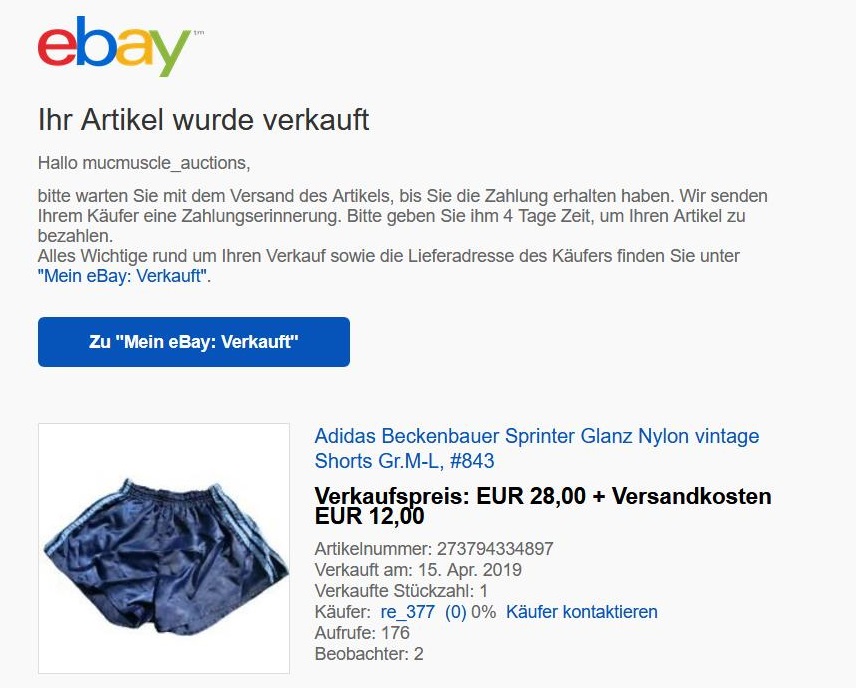This screenshot has width=856, height=688.
Task: Open the blue shorts product thumbnail
Action: (x=164, y=548)
